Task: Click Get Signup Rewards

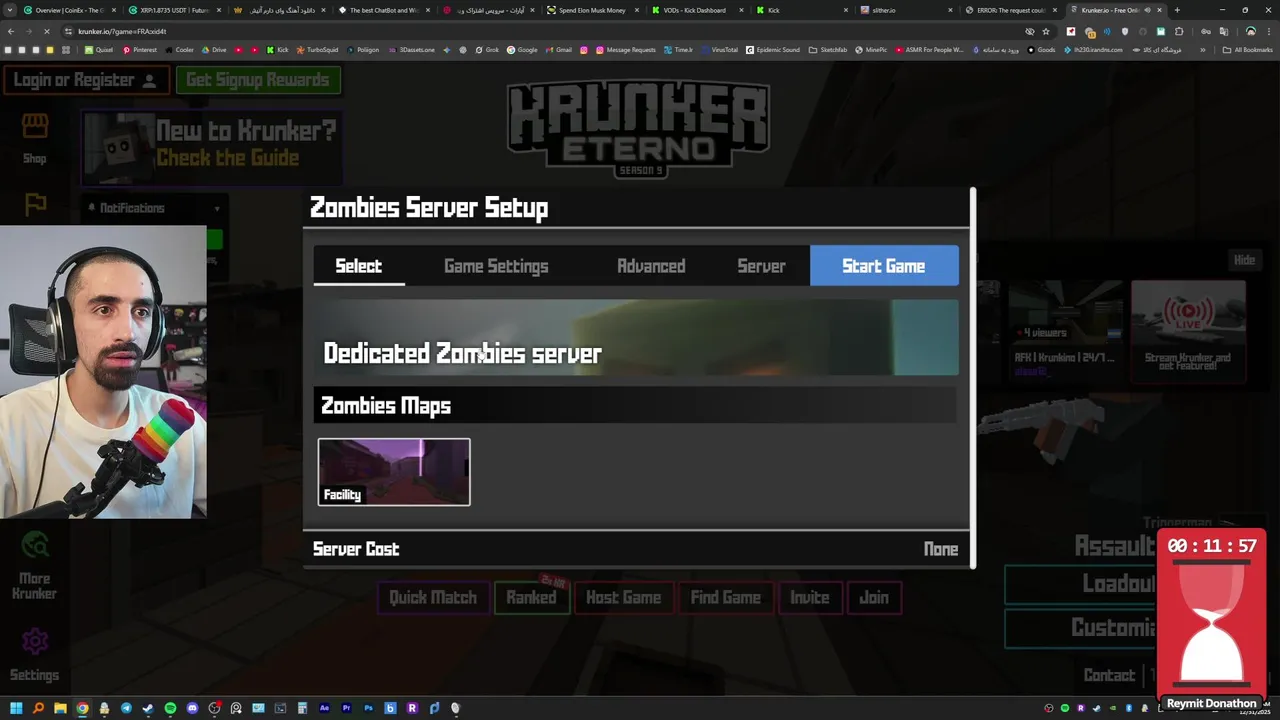Action: coord(258,80)
